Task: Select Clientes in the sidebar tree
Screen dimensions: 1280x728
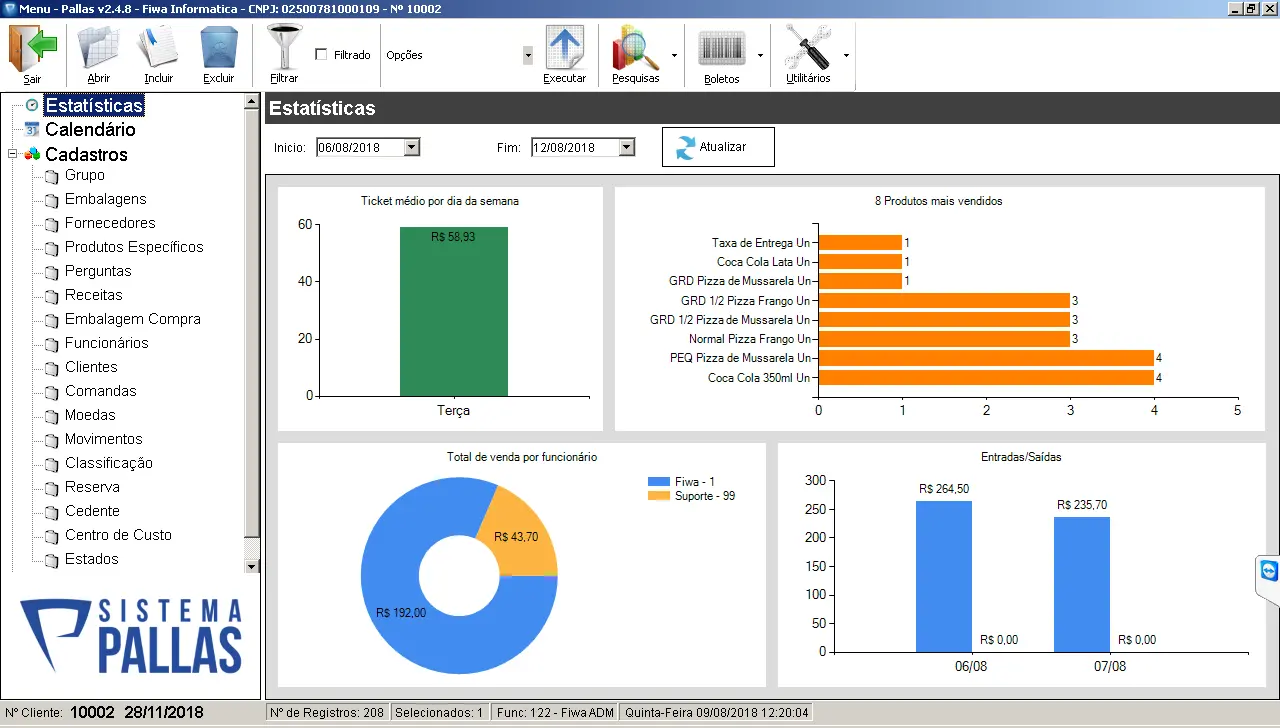Action: pyautogui.click(x=91, y=367)
